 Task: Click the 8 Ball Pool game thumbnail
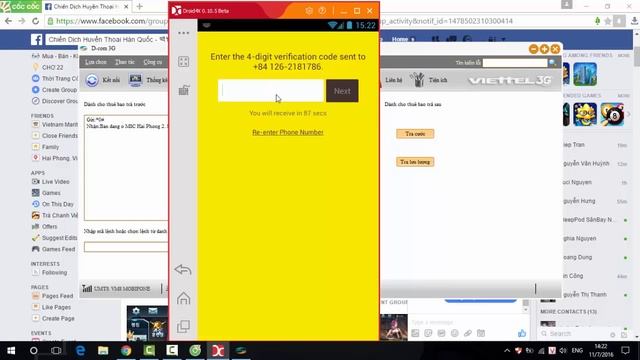(x=612, y=114)
